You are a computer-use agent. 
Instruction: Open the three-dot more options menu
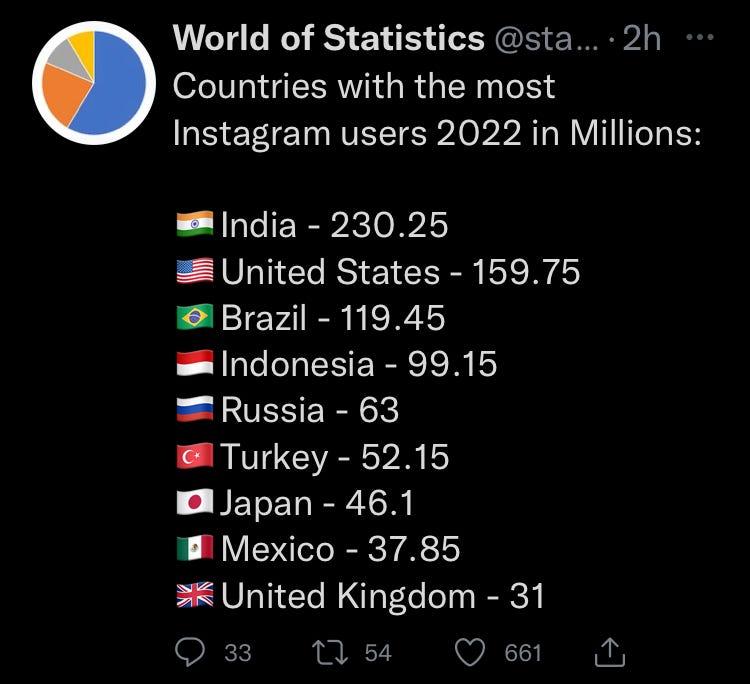(x=700, y=37)
